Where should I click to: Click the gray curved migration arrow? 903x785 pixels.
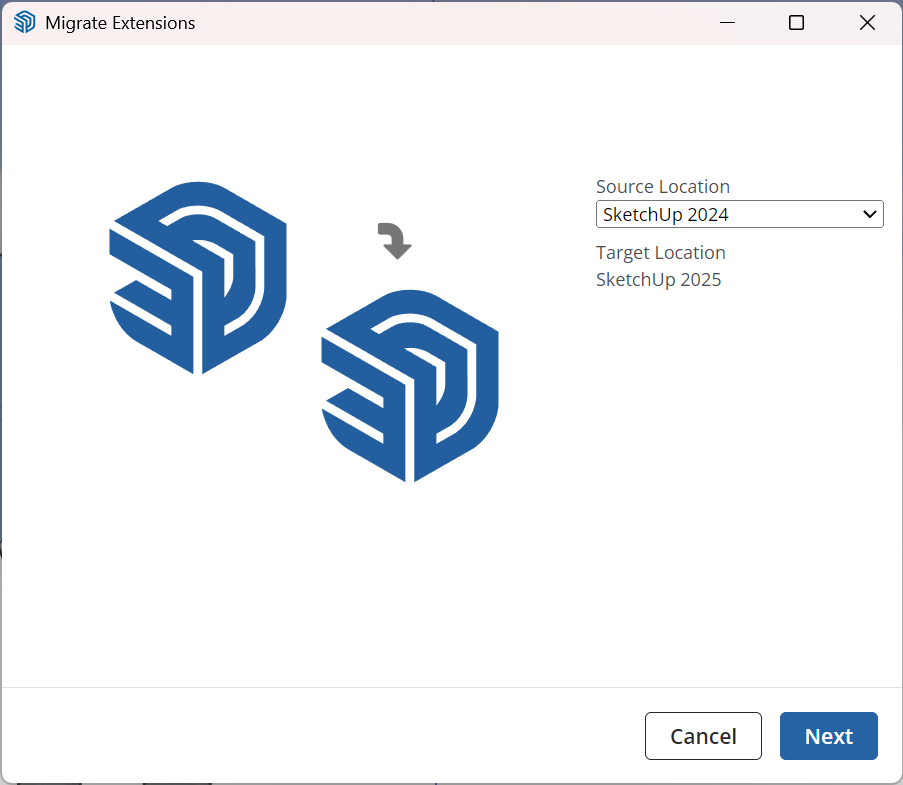click(394, 241)
